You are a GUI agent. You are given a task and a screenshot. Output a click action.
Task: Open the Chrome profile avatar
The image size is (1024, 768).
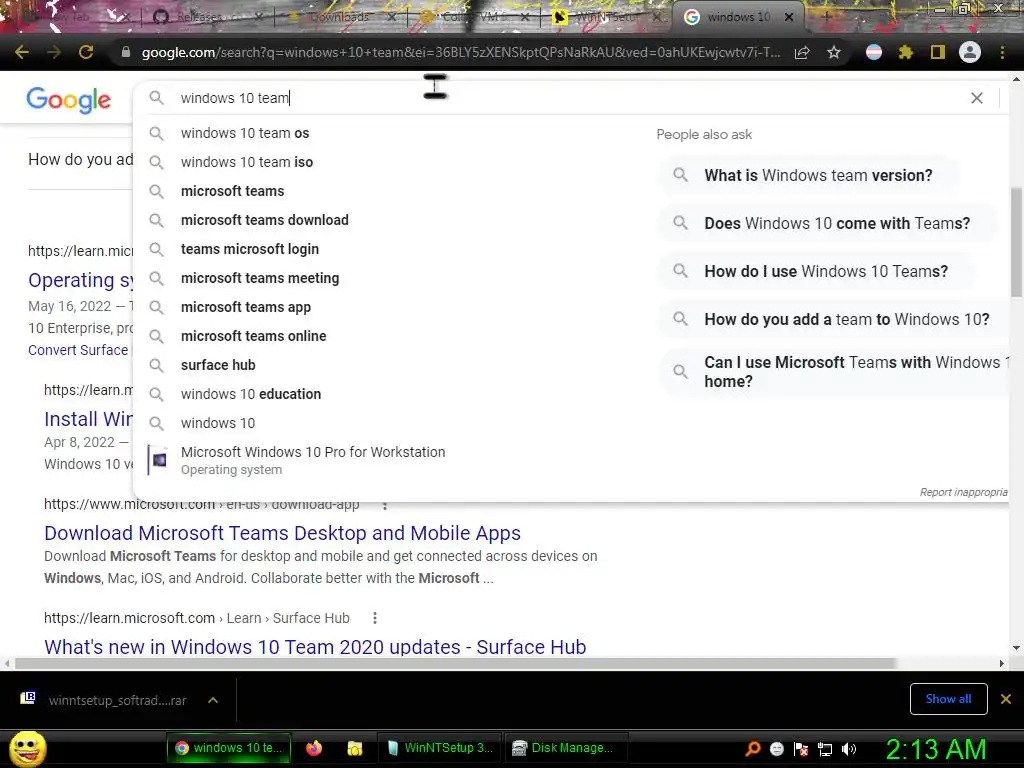pos(970,52)
